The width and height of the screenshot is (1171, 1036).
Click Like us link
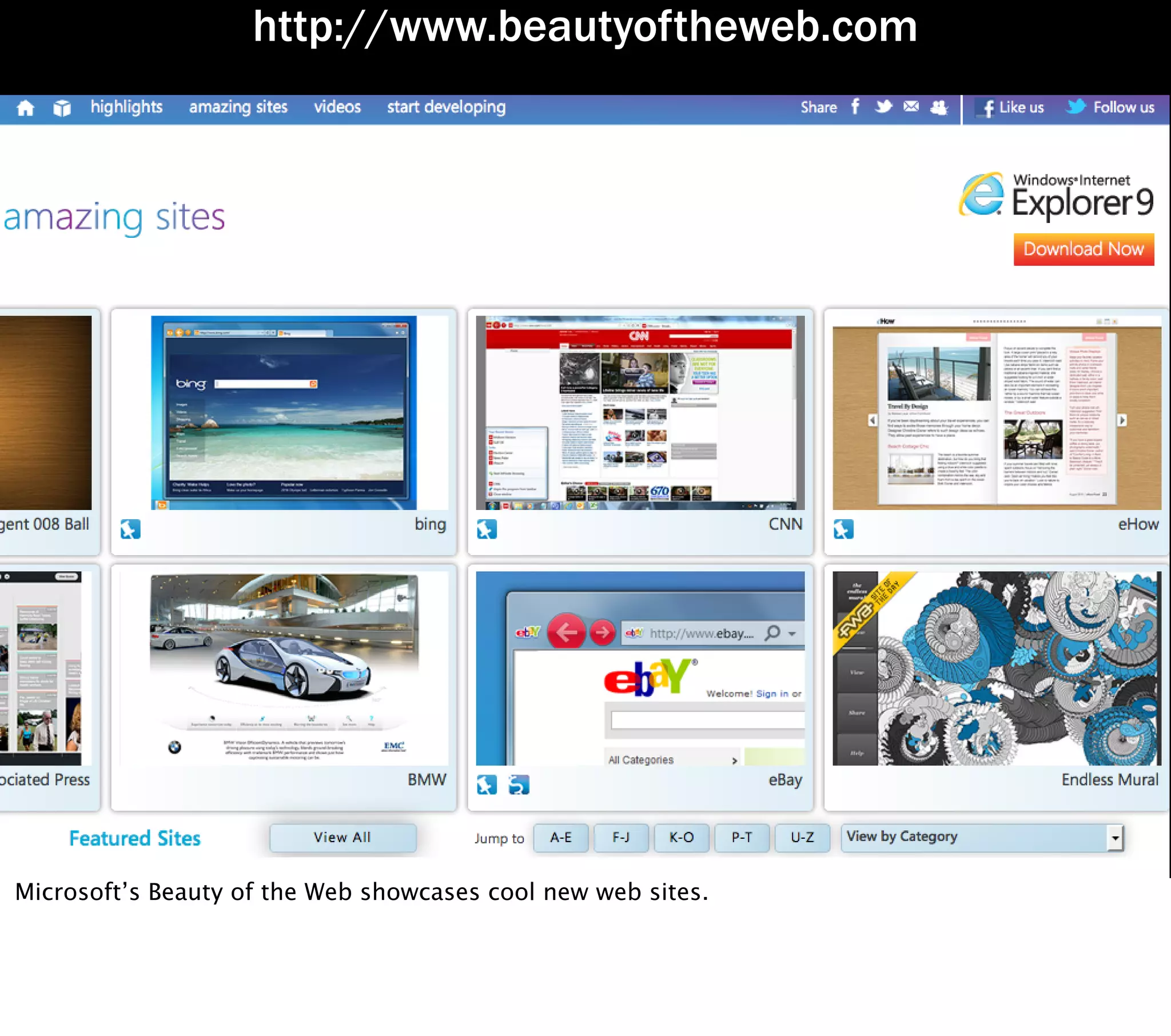pos(1021,107)
